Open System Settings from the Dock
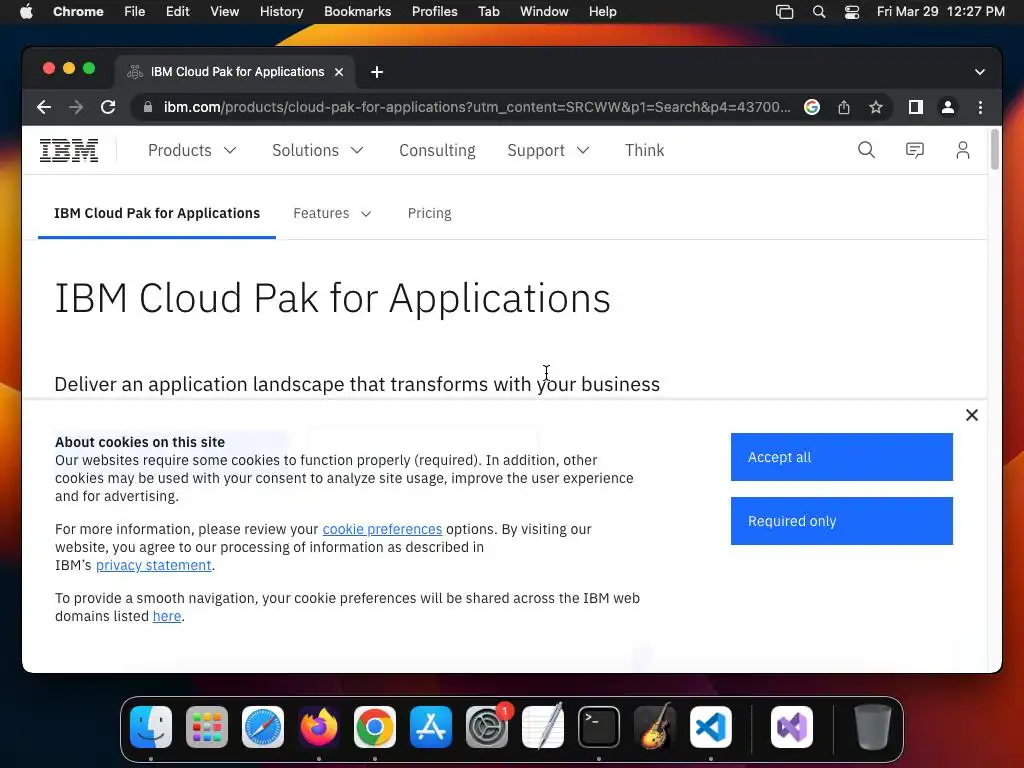The image size is (1024, 768). click(487, 727)
